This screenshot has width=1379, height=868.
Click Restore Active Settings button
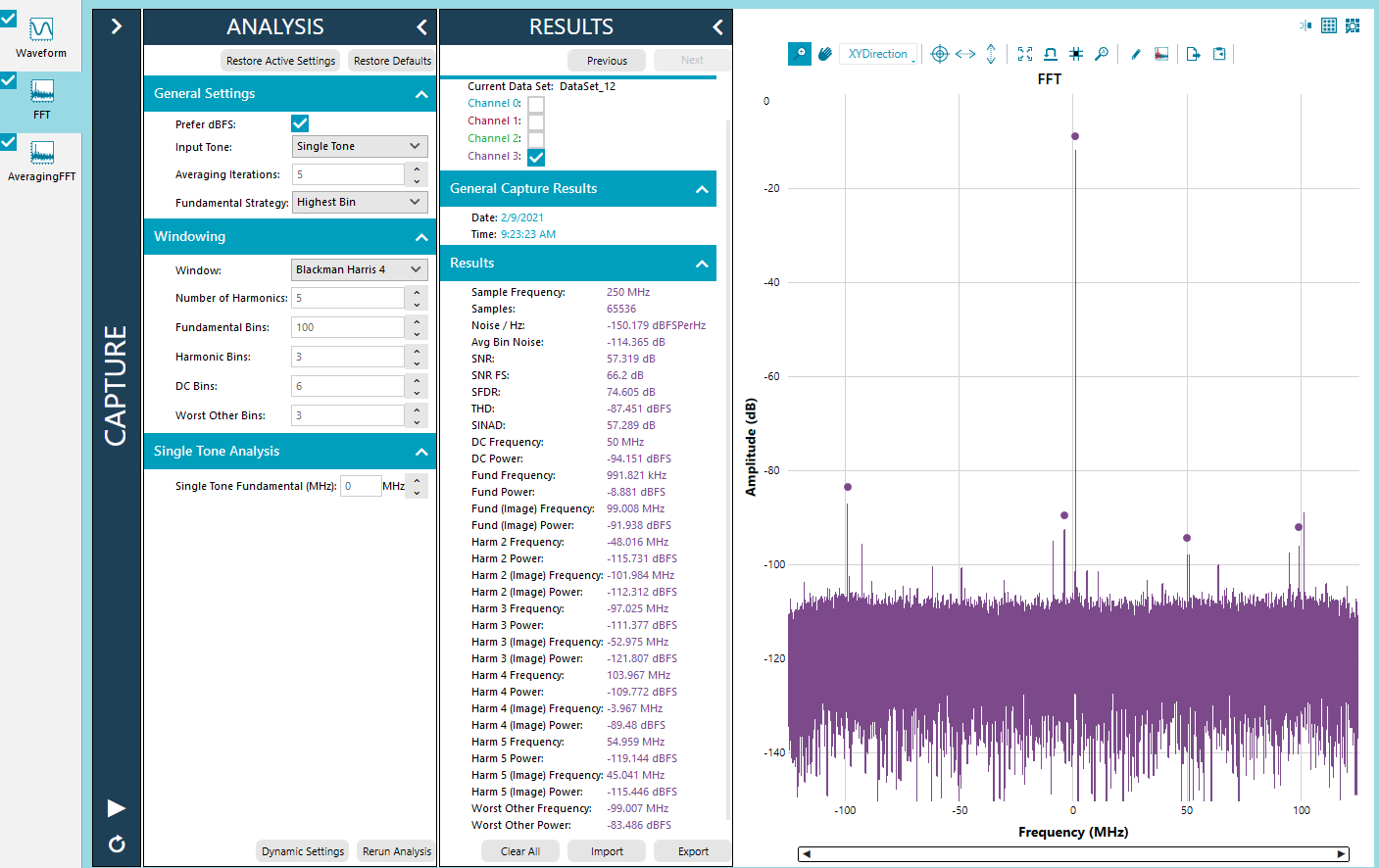(x=280, y=61)
